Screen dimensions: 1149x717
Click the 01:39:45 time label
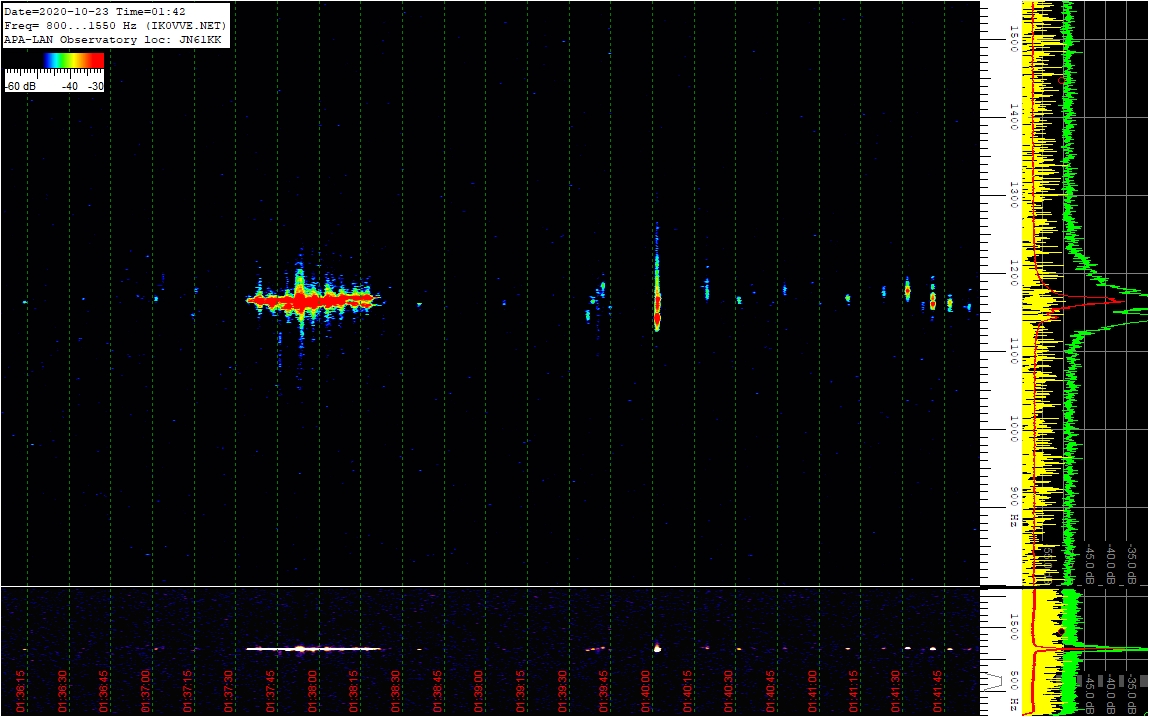coord(604,691)
